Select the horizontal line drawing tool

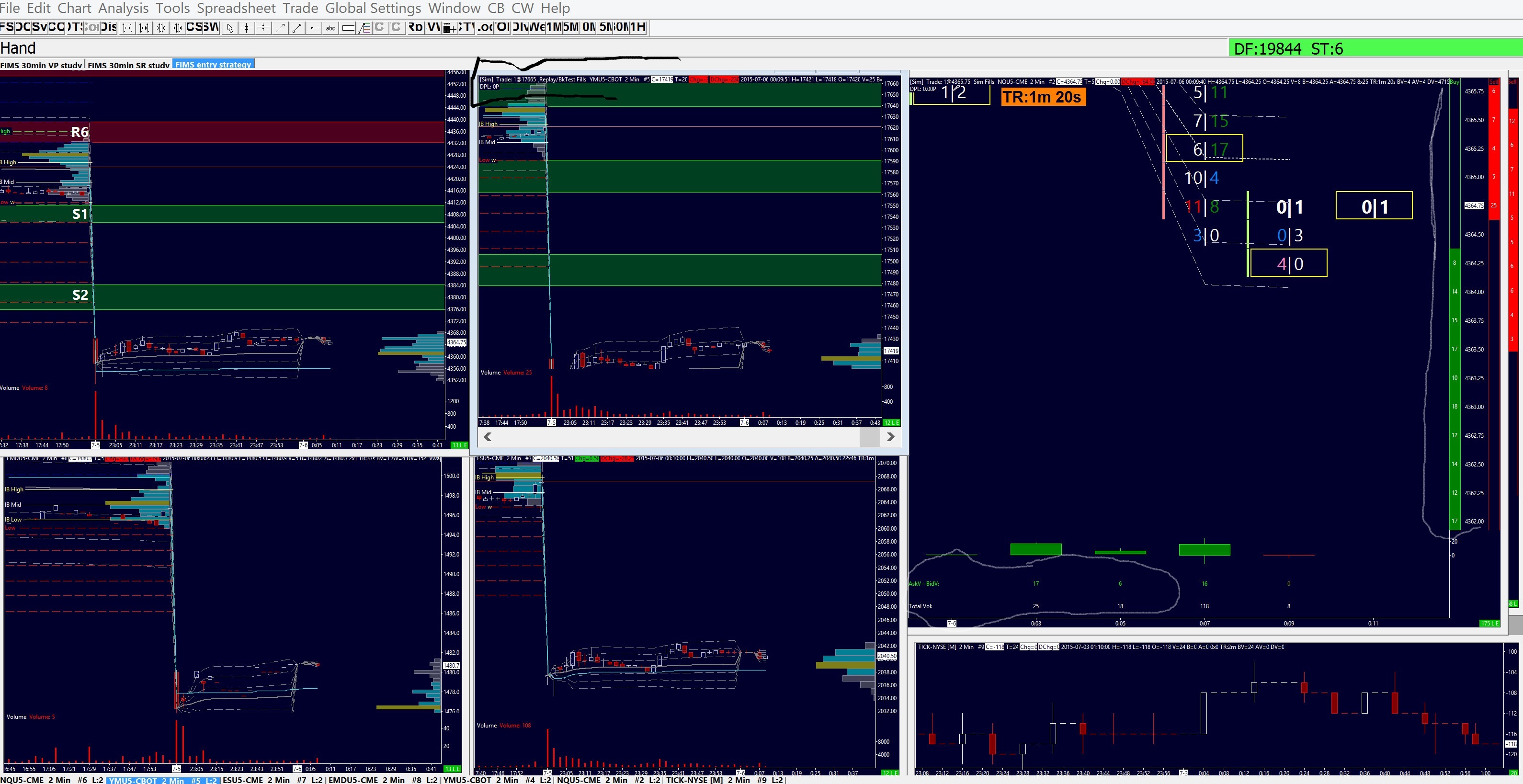click(315, 28)
